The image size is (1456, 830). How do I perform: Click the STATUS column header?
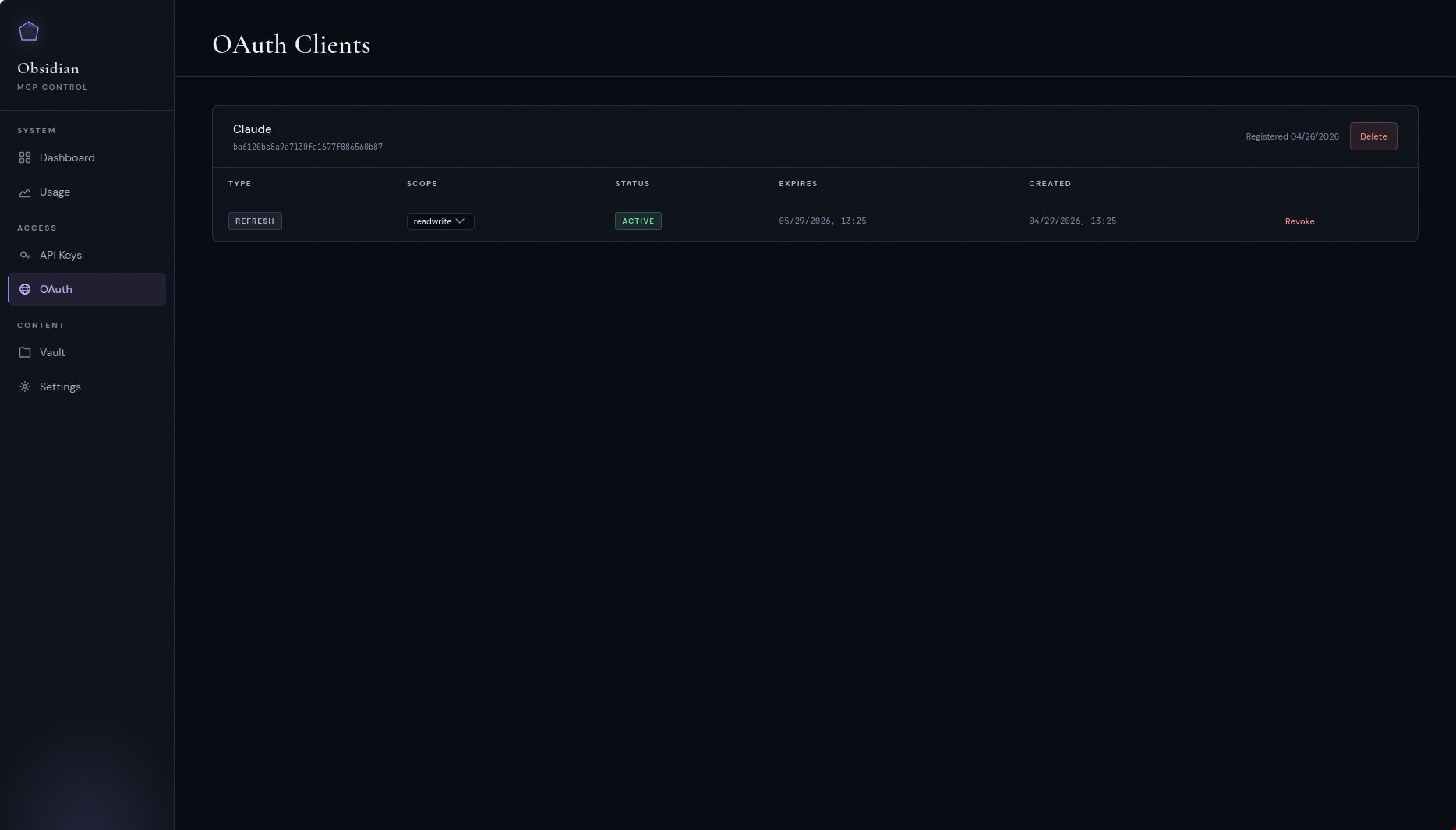(x=632, y=184)
